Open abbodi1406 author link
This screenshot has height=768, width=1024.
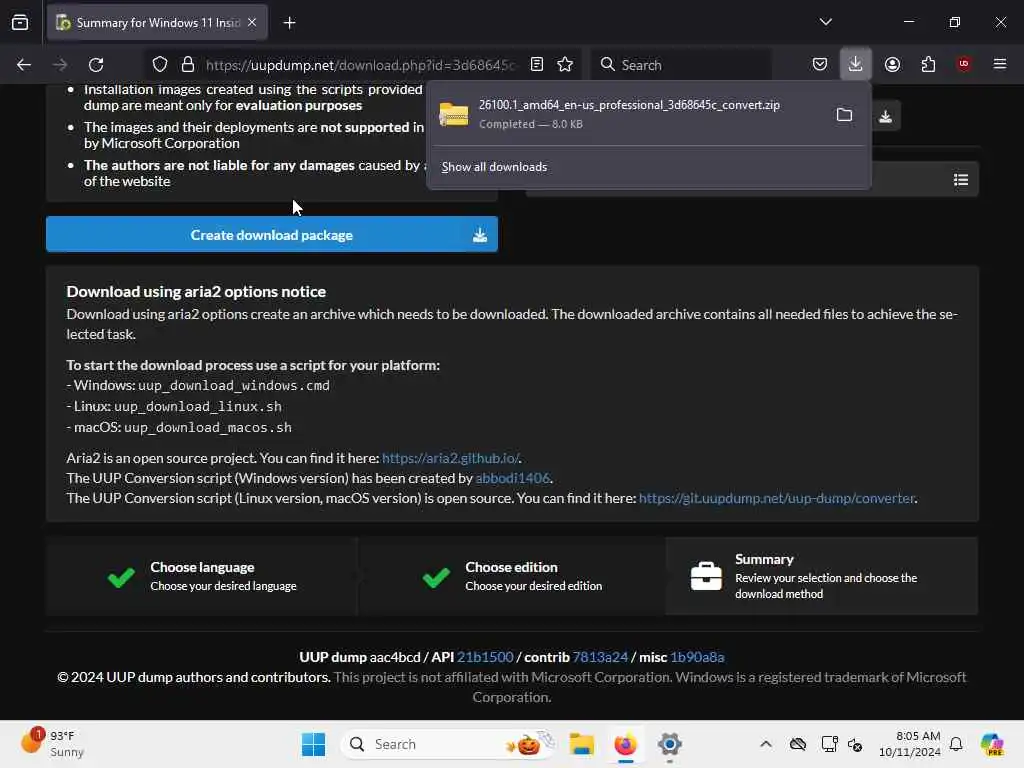513,478
